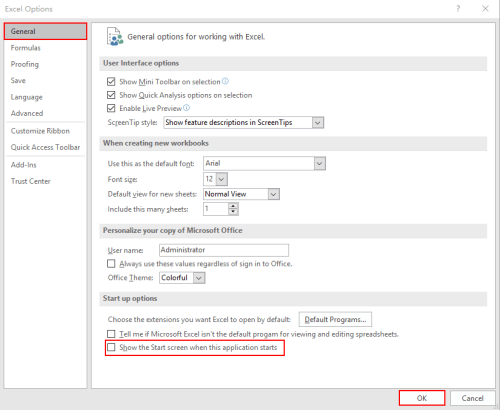Open the Customize Ribbon category

pos(40,131)
